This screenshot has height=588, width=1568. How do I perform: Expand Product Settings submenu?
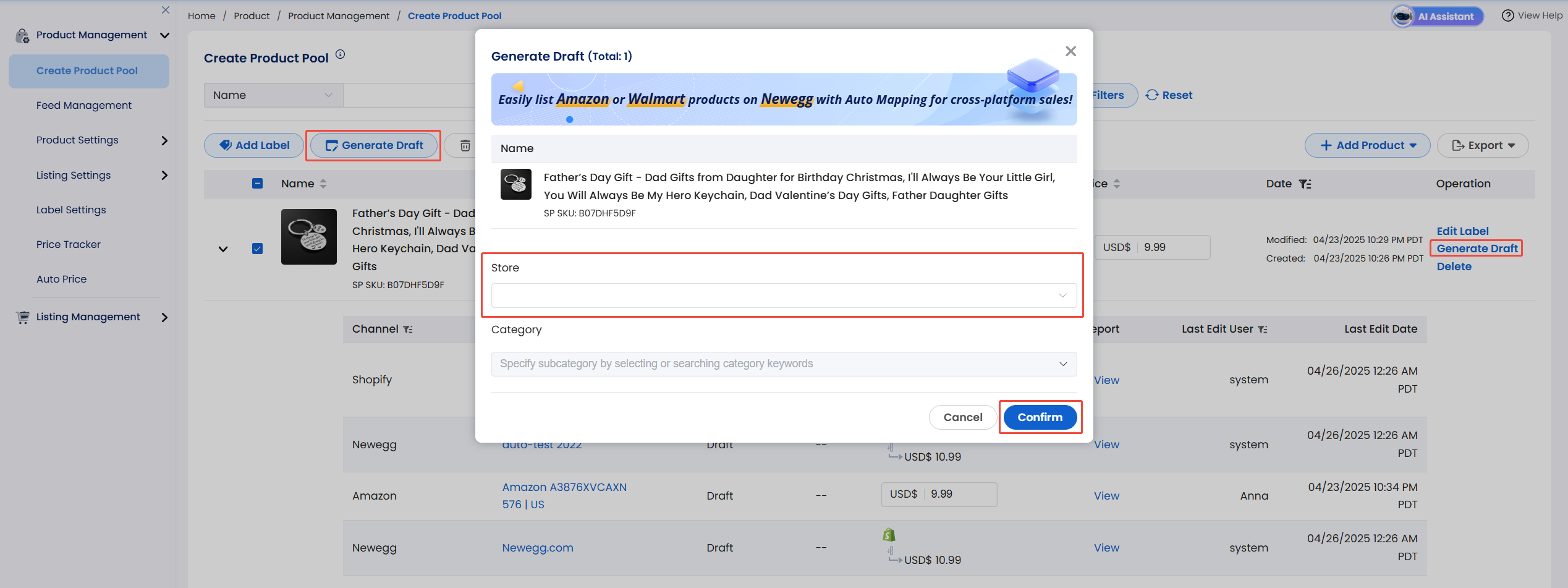(164, 140)
